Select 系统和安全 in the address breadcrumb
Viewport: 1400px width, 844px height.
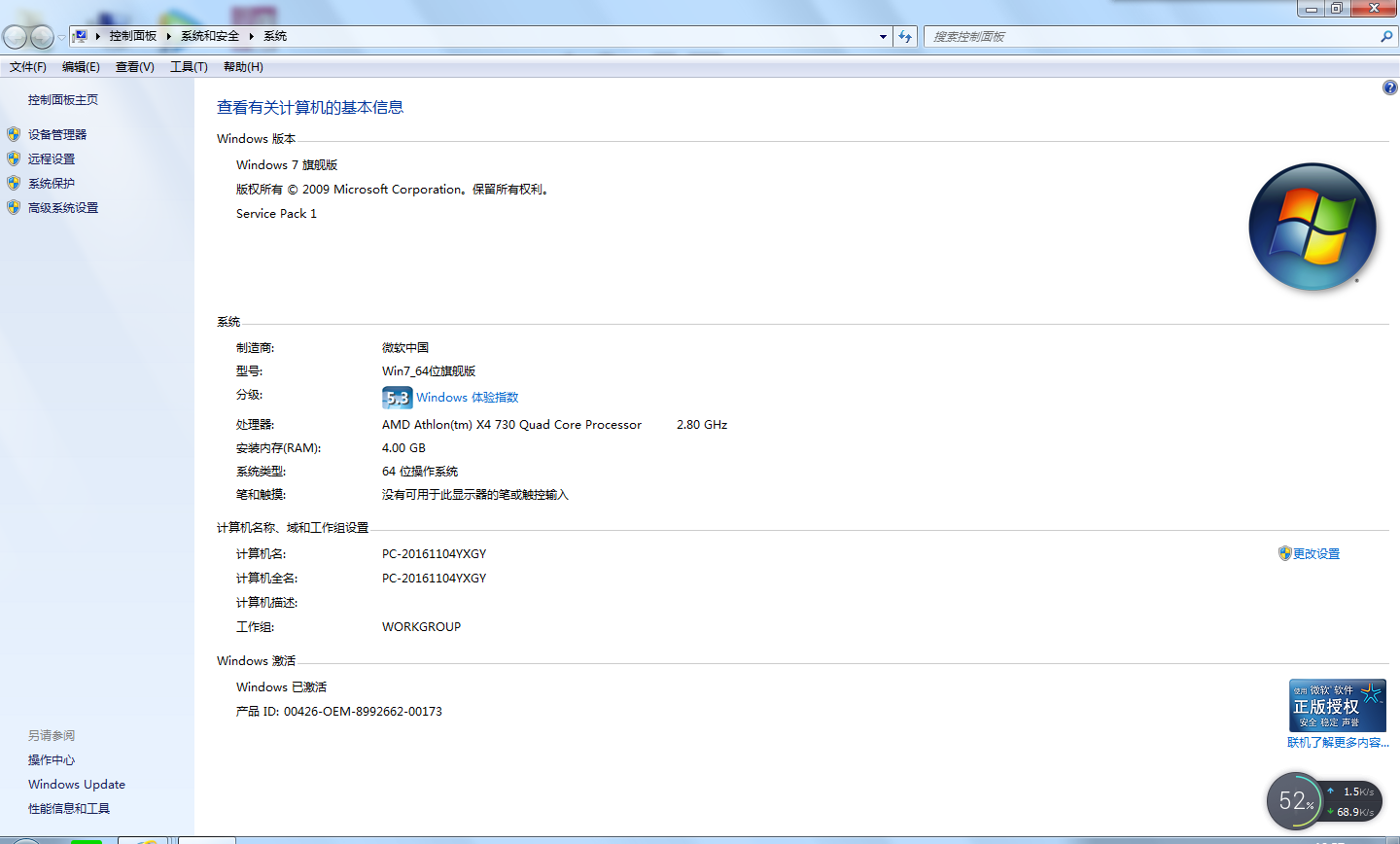pos(210,36)
